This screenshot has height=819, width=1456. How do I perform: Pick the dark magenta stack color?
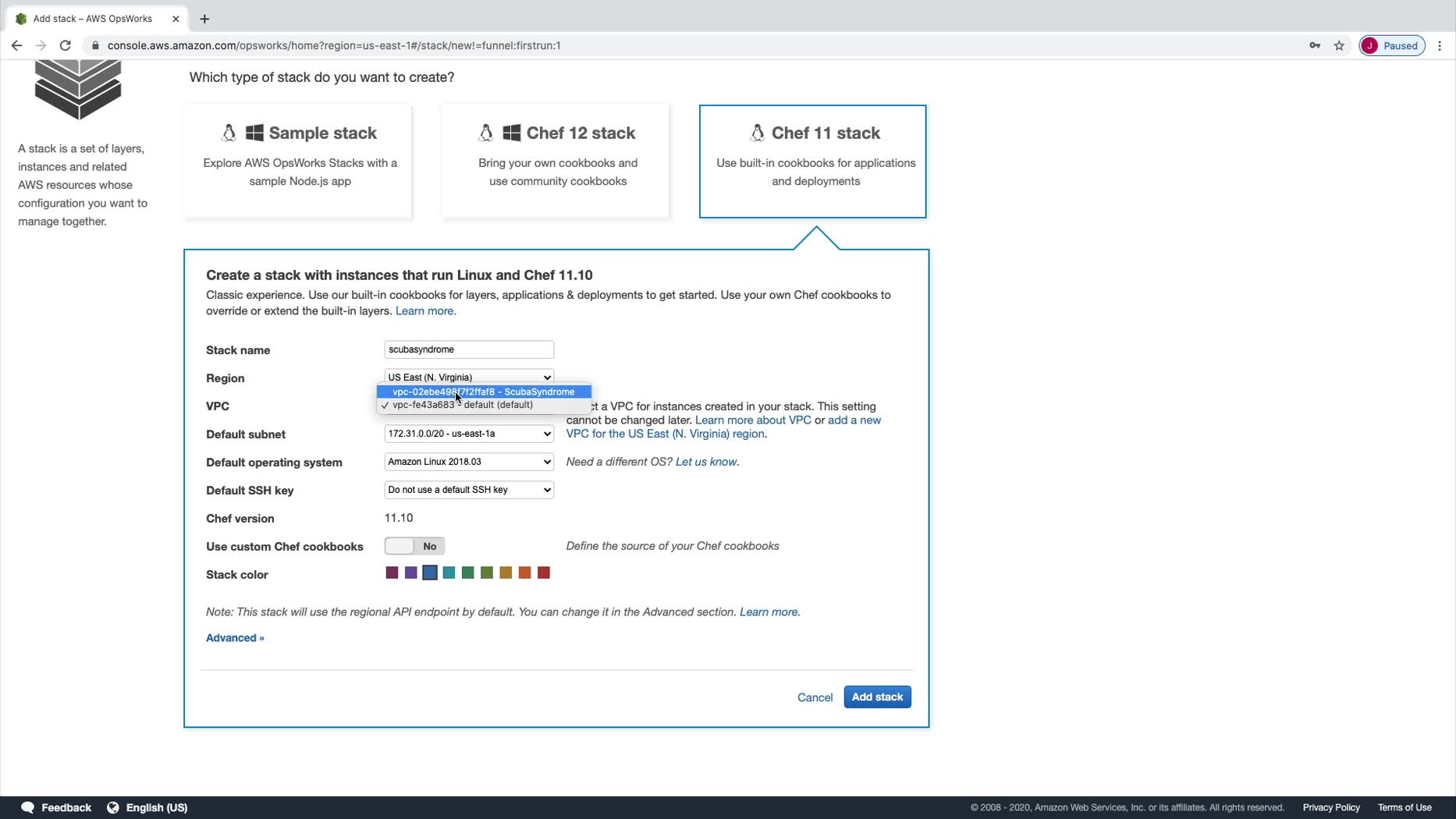(x=392, y=573)
